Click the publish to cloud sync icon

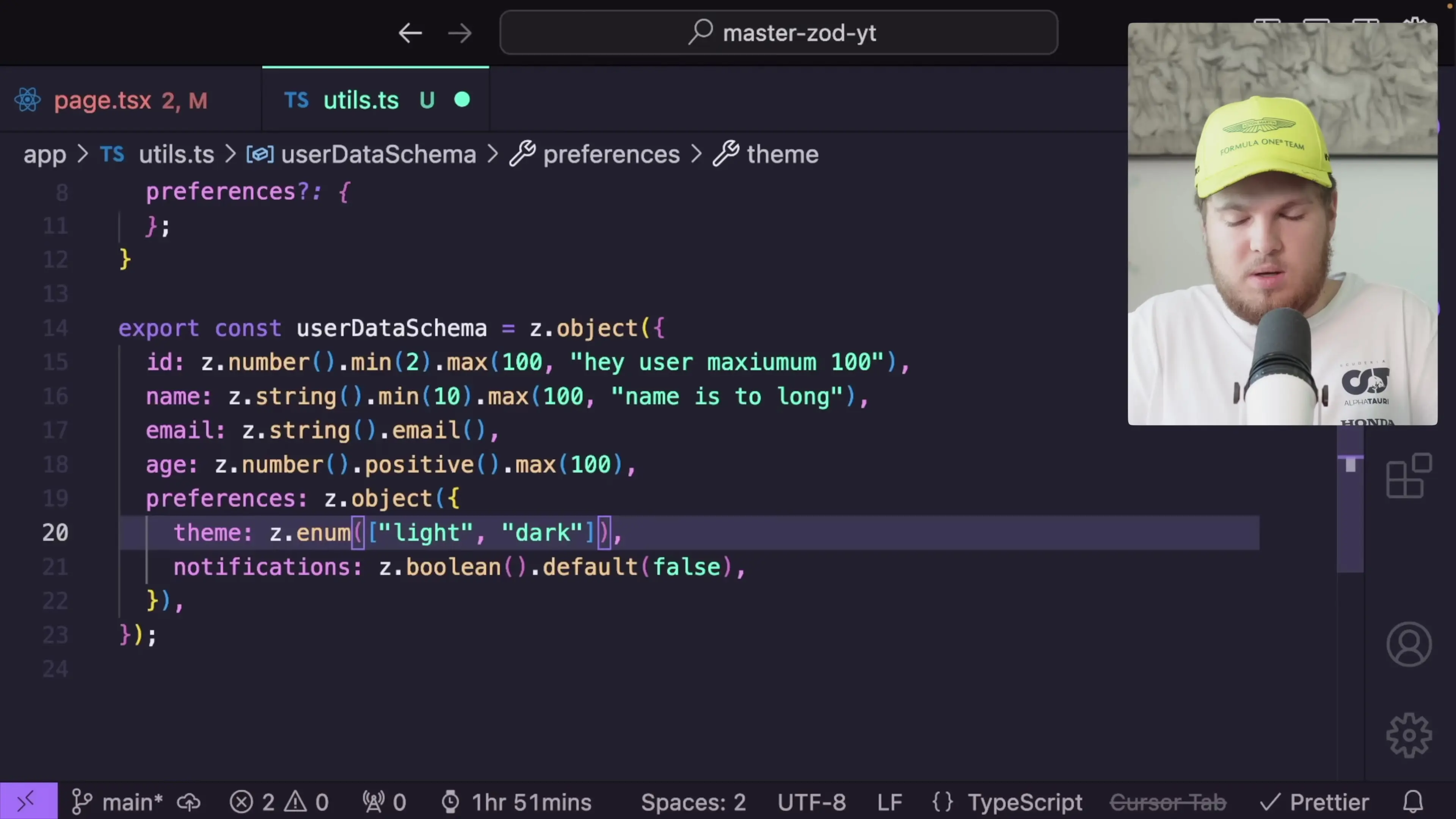(x=189, y=802)
